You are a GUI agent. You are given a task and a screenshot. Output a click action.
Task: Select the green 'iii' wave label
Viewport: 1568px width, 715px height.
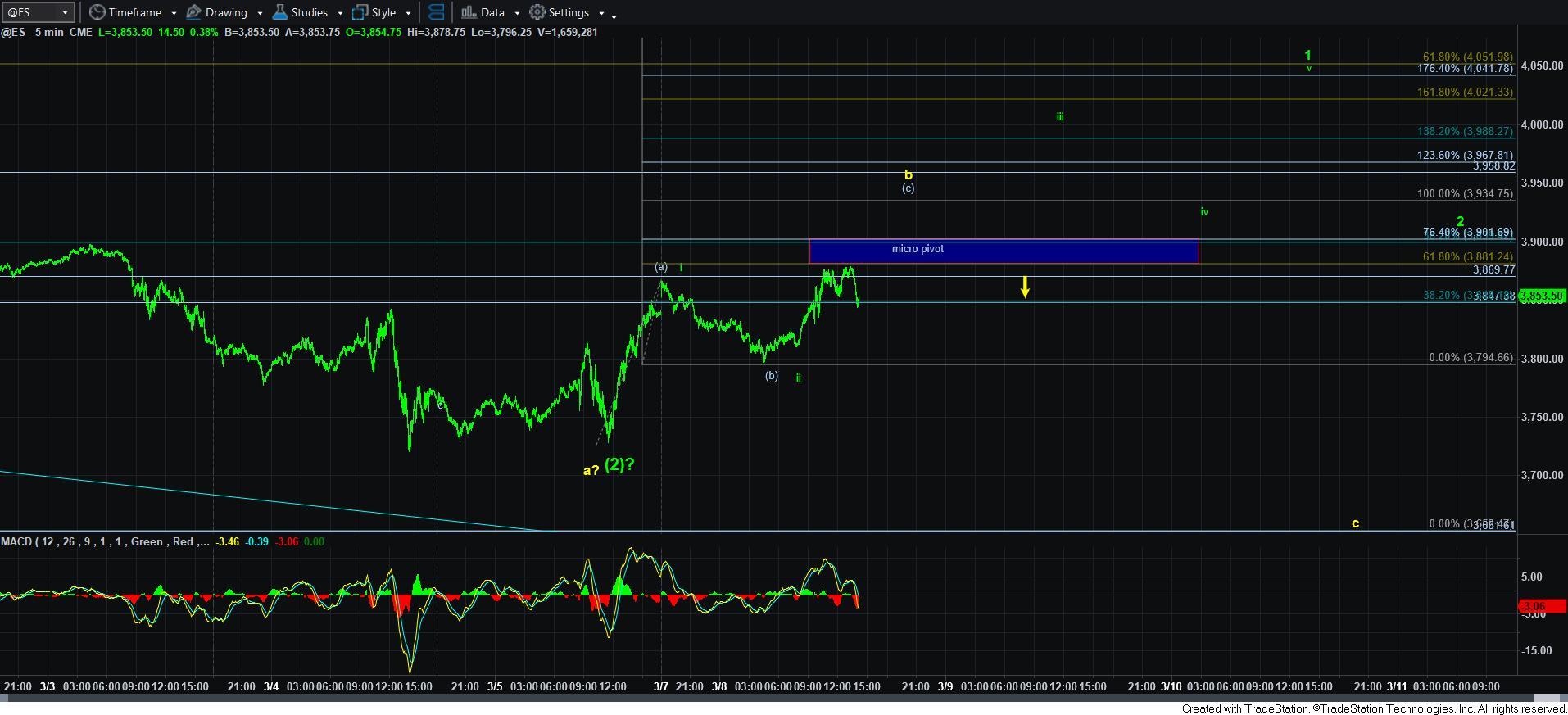point(1059,116)
